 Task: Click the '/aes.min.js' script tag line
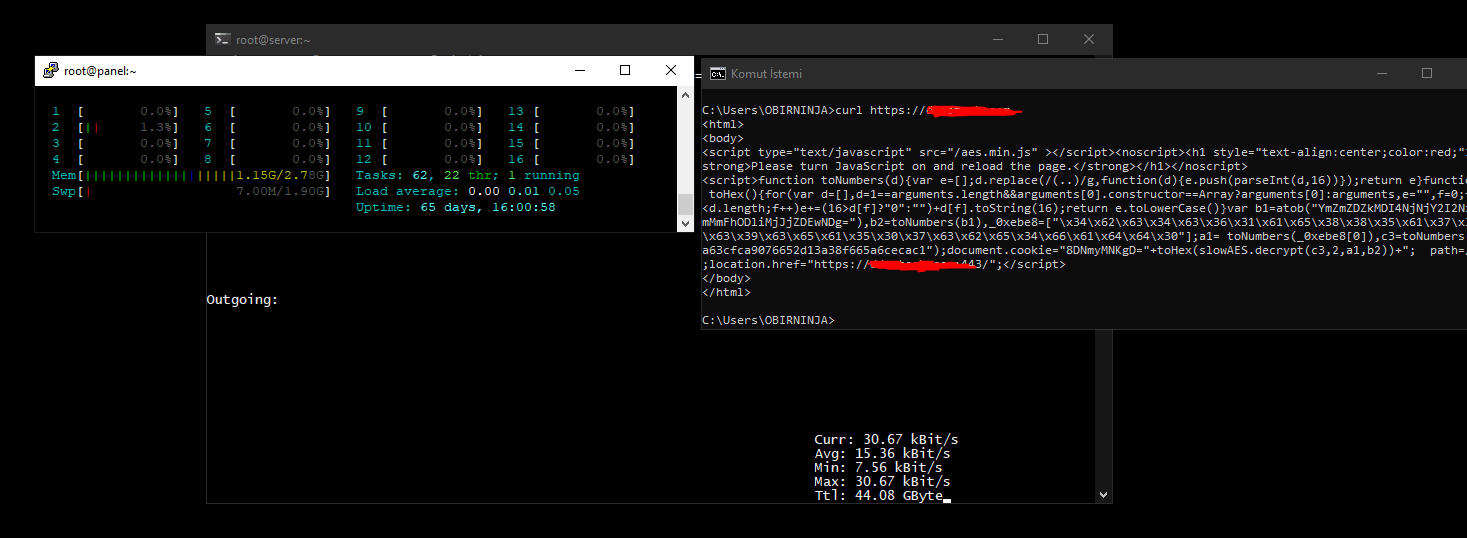tap(1084, 152)
